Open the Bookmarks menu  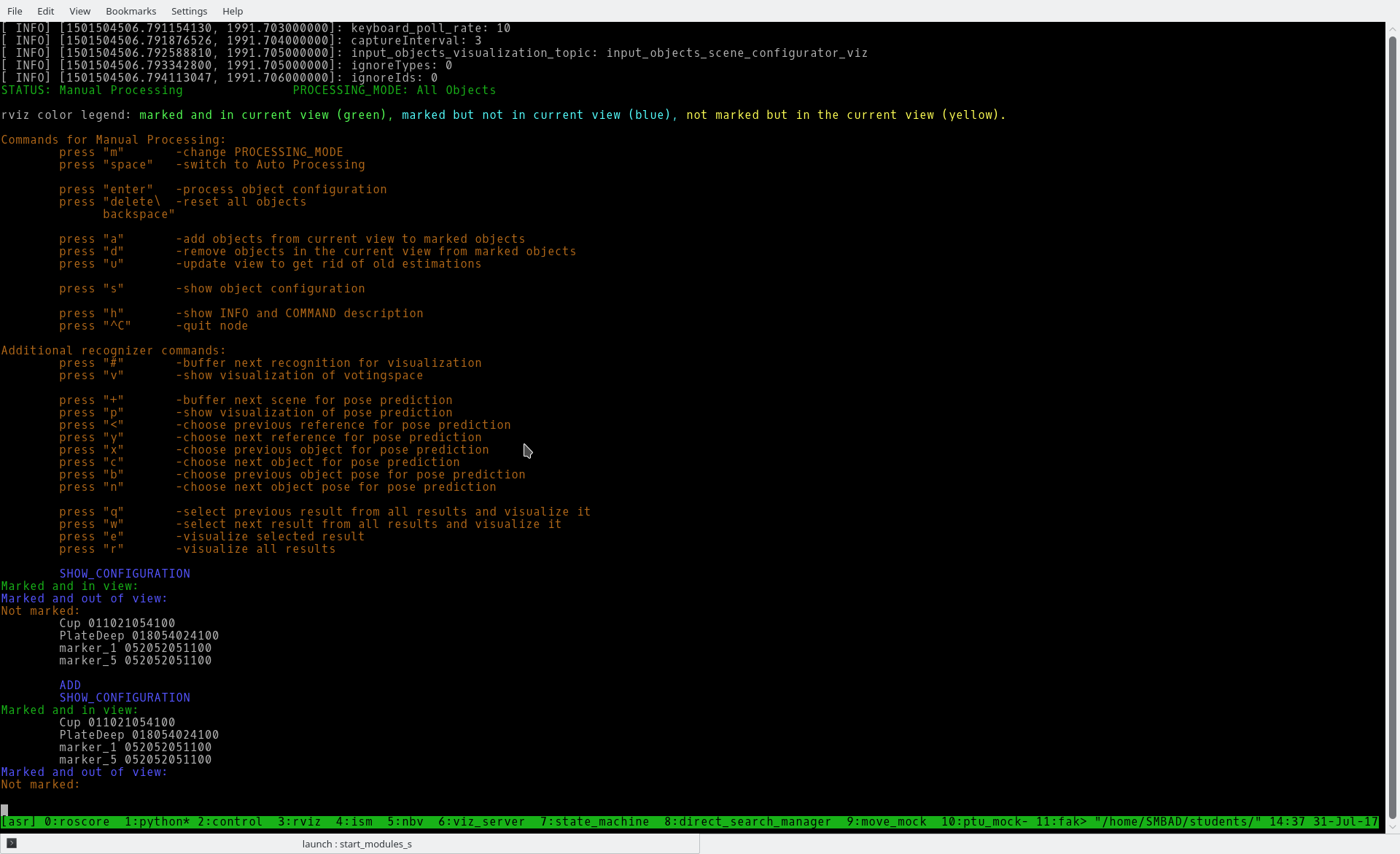[x=131, y=11]
